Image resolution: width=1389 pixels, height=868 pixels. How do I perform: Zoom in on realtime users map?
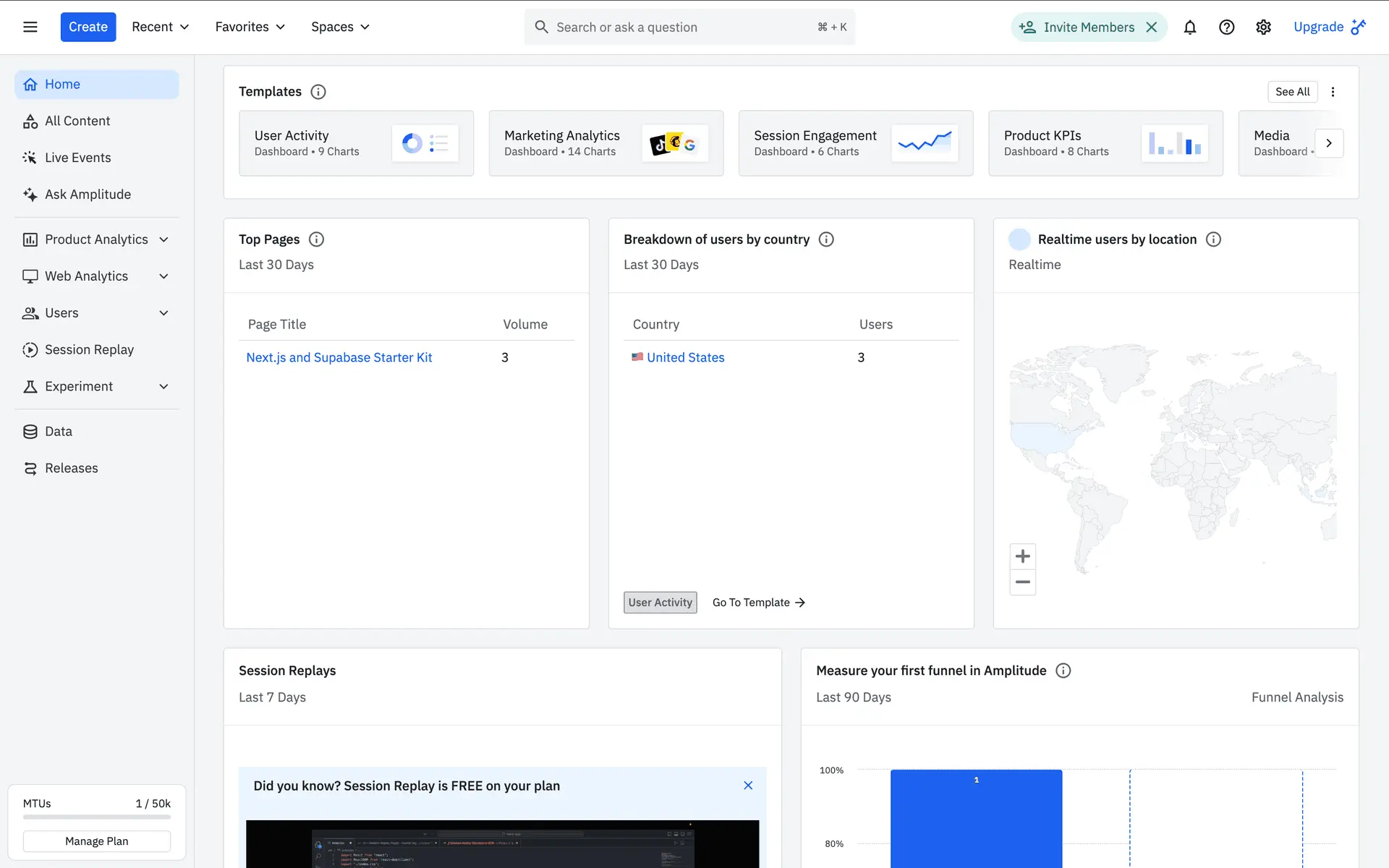point(1022,556)
